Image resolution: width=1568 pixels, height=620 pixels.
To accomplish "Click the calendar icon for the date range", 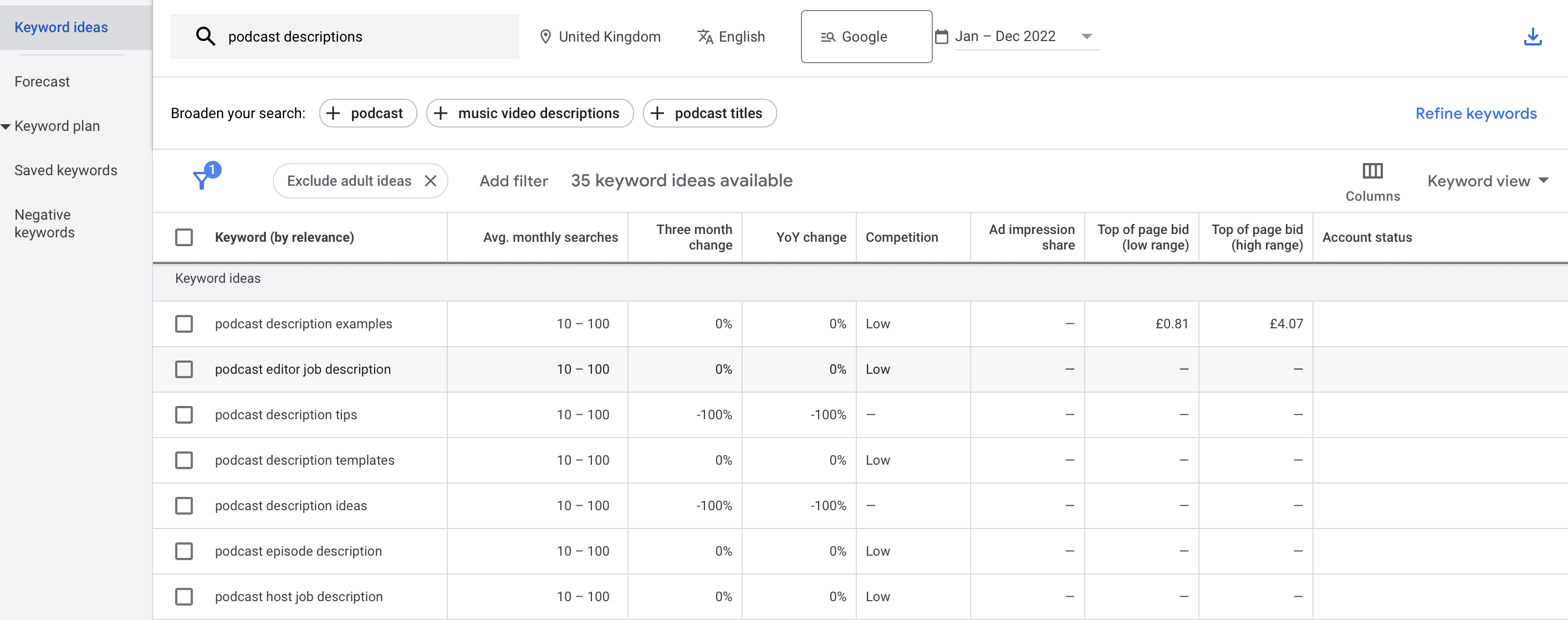I will [941, 36].
